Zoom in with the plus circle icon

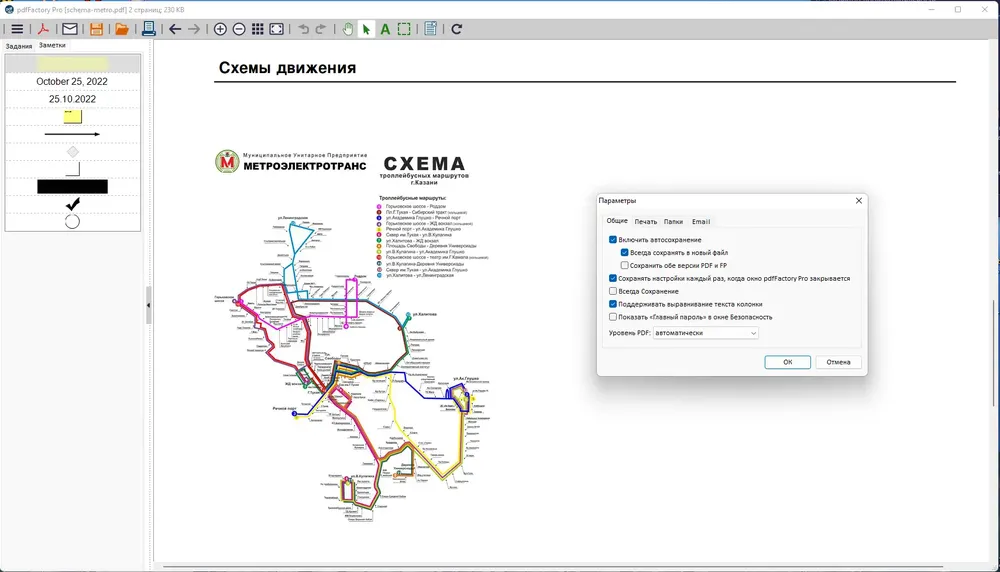click(x=220, y=29)
